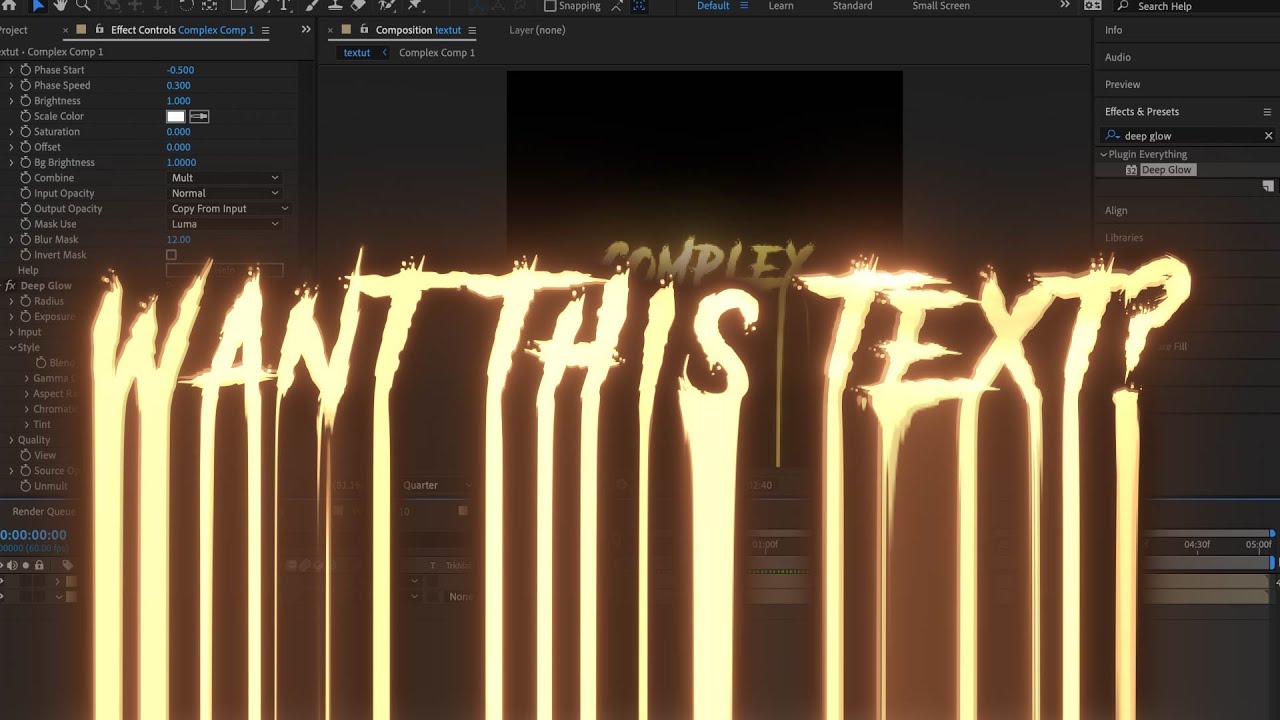Select the Rotation tool
The width and height of the screenshot is (1280, 720).
tap(186, 6)
